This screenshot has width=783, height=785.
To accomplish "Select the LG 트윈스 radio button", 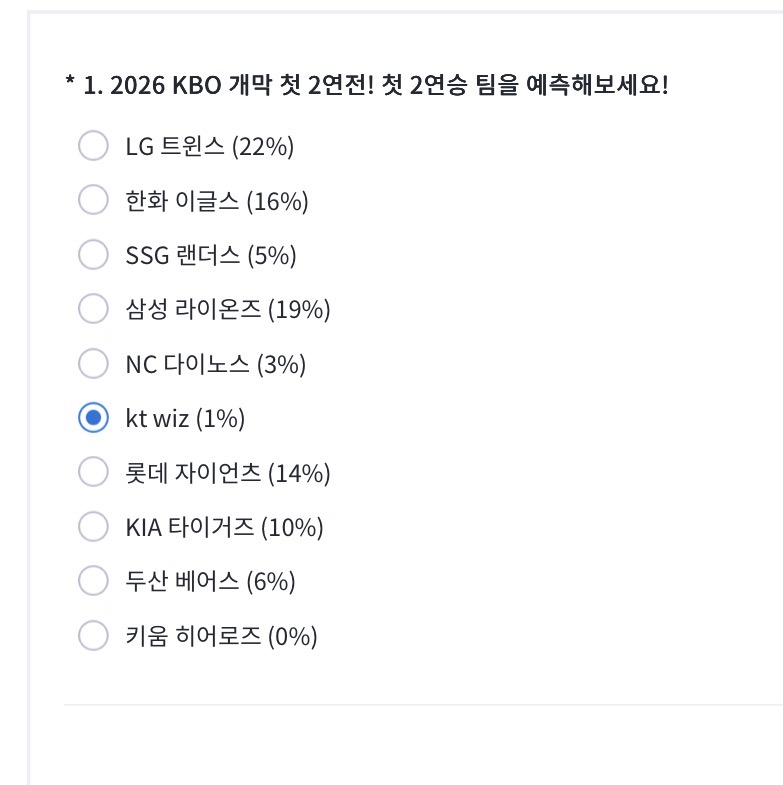I will (93, 147).
